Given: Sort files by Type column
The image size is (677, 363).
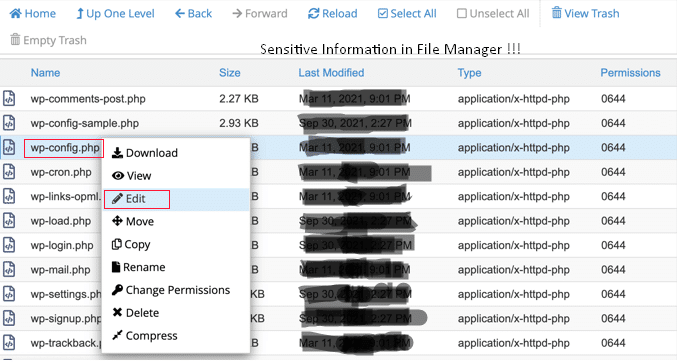Looking at the screenshot, I should point(469,73).
